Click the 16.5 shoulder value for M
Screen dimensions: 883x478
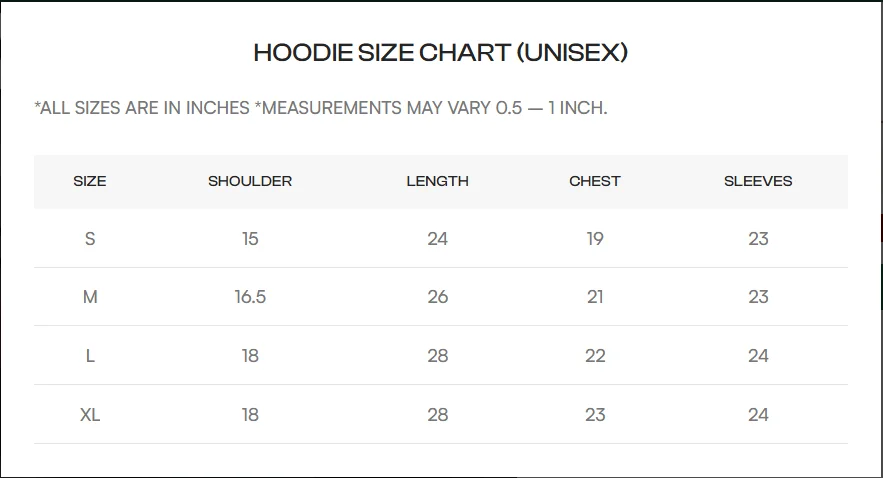250,297
